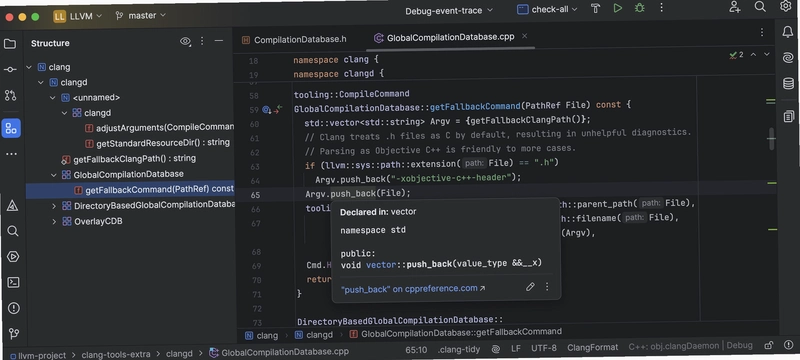
Task: Open Search Everywhere magnifier in title bar
Action: tap(760, 6)
